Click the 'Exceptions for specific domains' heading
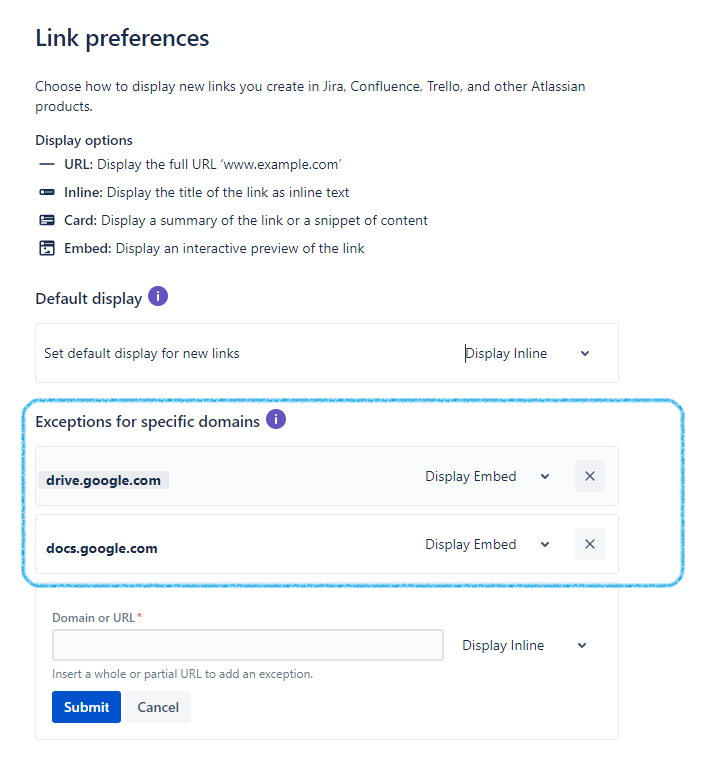Viewport: 725px width, 768px height. pyautogui.click(x=147, y=421)
